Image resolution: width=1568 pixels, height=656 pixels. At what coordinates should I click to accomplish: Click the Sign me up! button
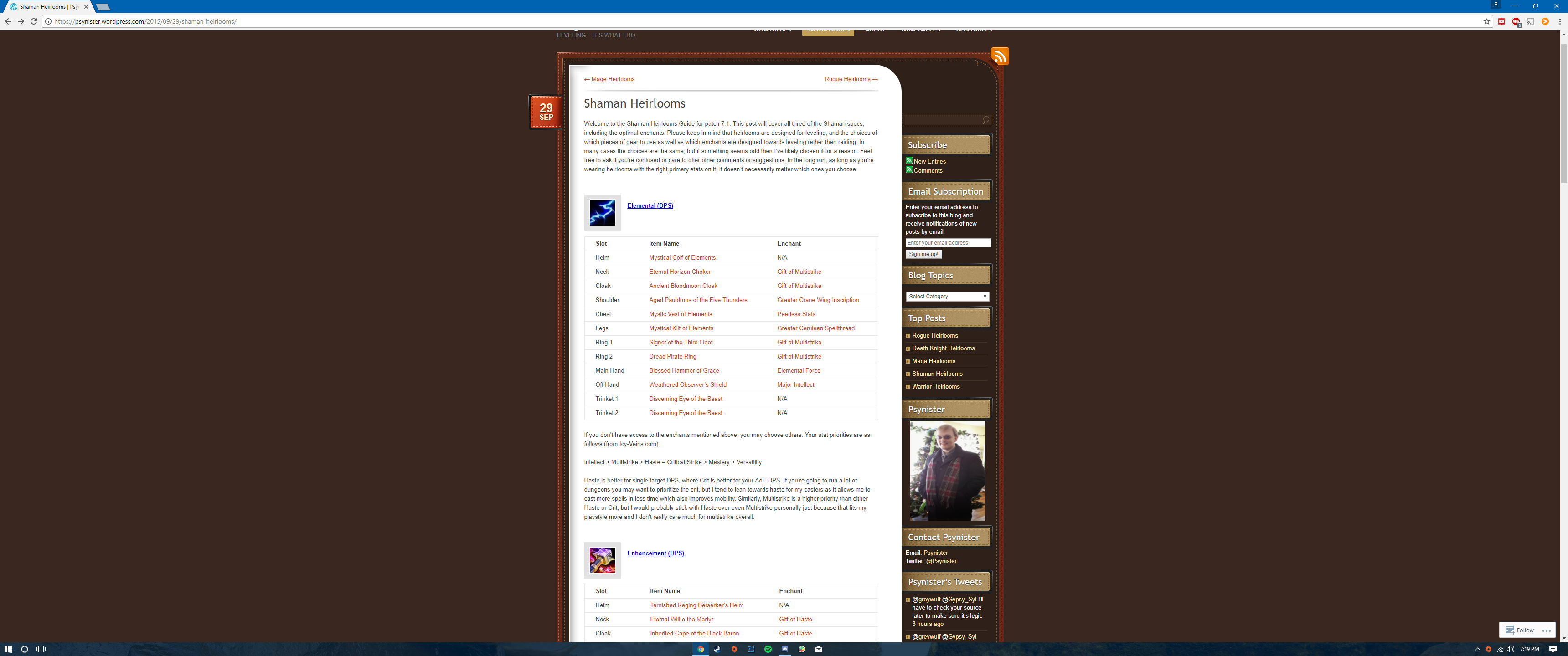[923, 254]
